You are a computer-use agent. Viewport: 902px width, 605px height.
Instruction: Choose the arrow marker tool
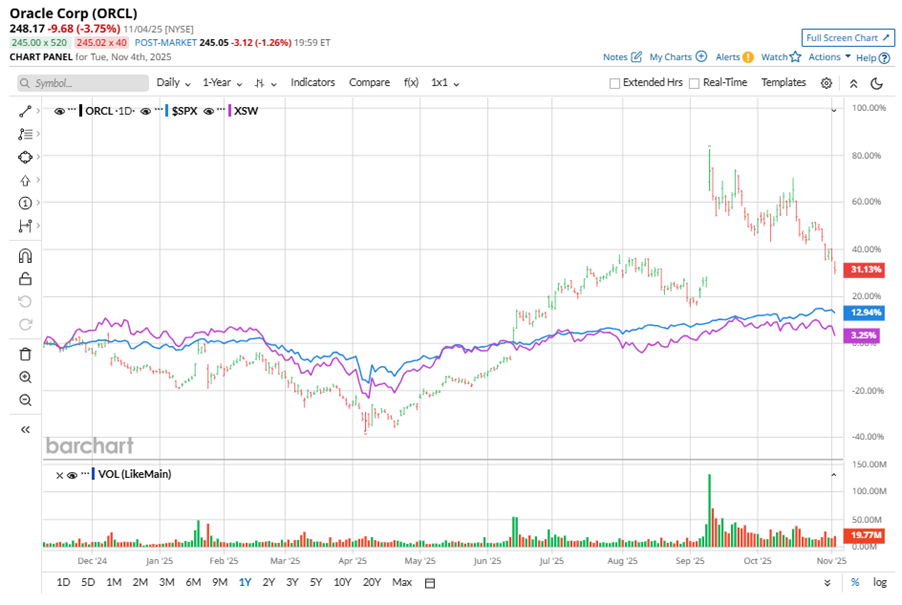pyautogui.click(x=25, y=181)
